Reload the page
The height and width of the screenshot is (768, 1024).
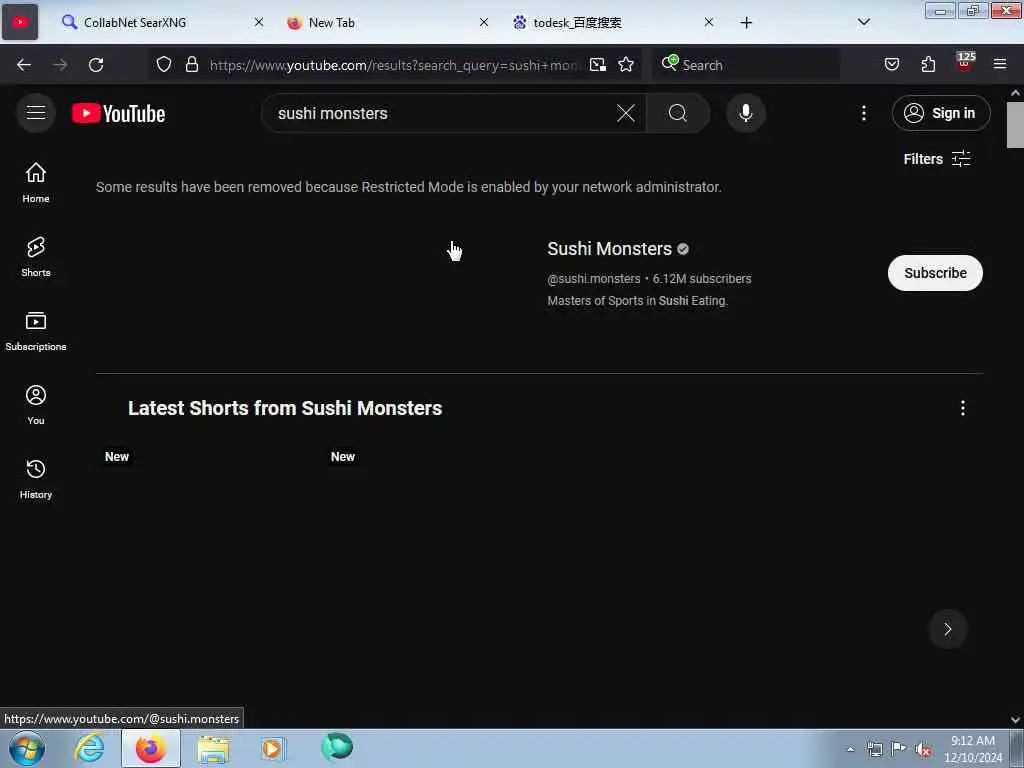click(x=96, y=65)
